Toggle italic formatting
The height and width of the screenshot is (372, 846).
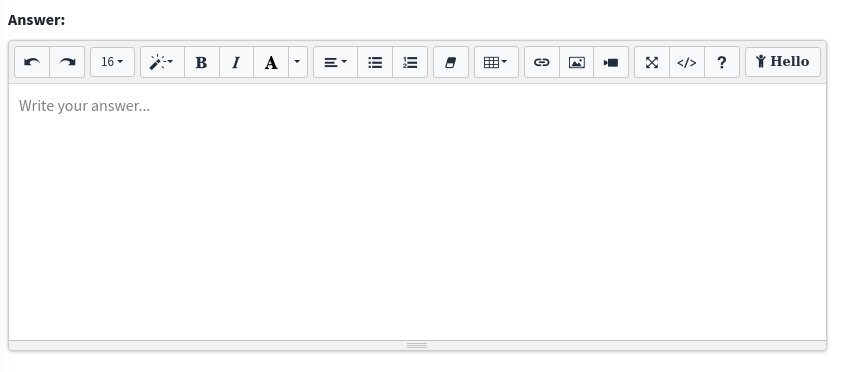coord(236,62)
